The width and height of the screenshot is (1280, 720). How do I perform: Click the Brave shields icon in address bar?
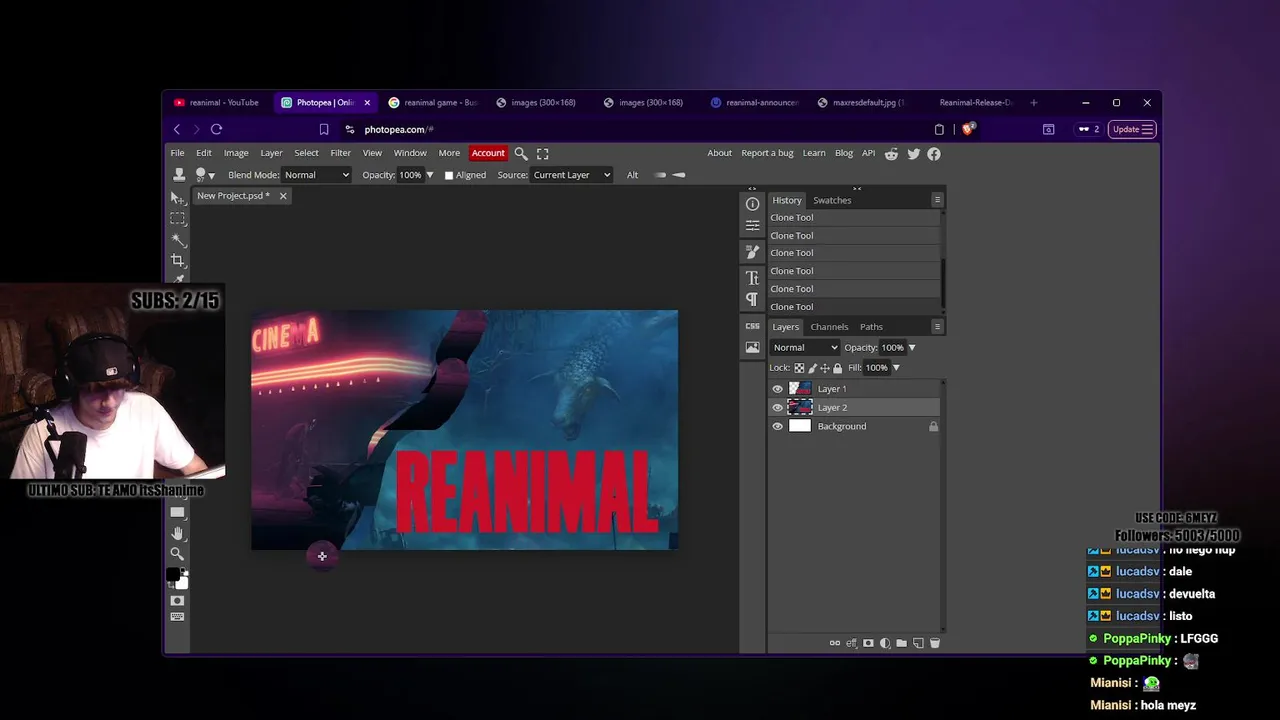pos(968,129)
